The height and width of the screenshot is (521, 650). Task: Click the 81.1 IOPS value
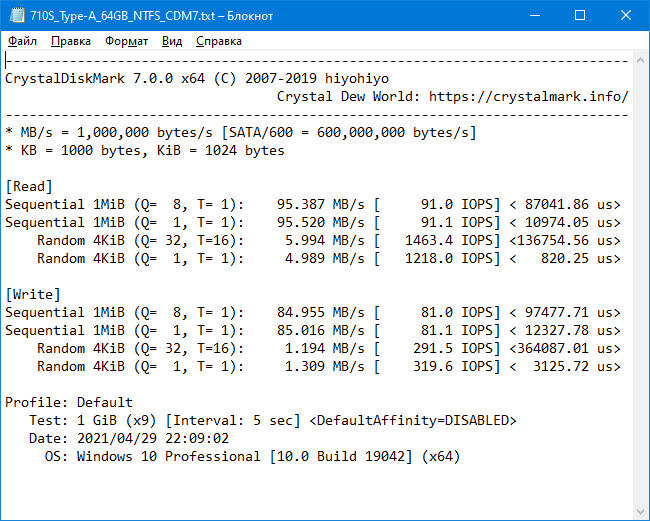(x=457, y=330)
